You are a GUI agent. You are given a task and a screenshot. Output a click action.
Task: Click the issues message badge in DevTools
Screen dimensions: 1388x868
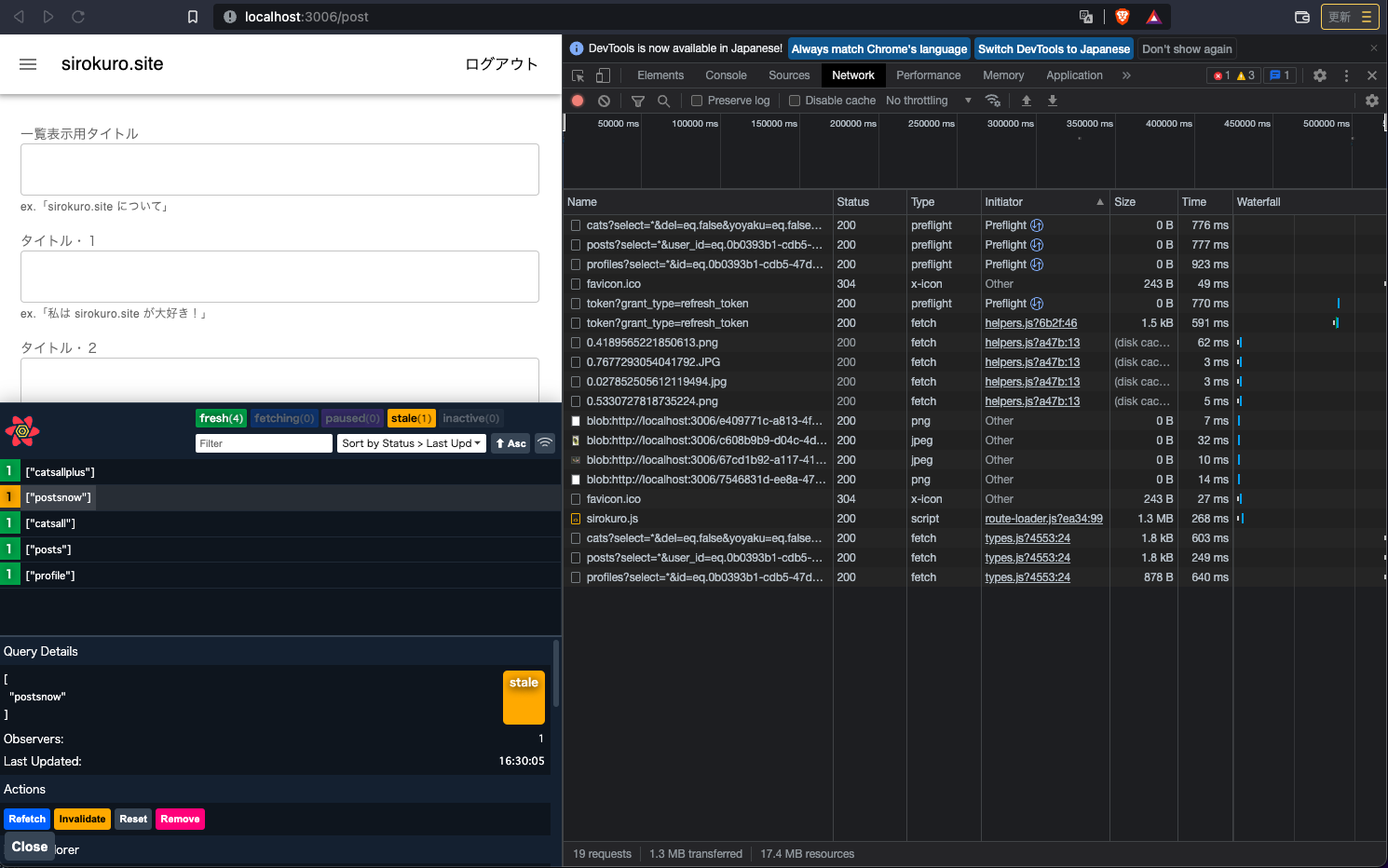coord(1280,75)
